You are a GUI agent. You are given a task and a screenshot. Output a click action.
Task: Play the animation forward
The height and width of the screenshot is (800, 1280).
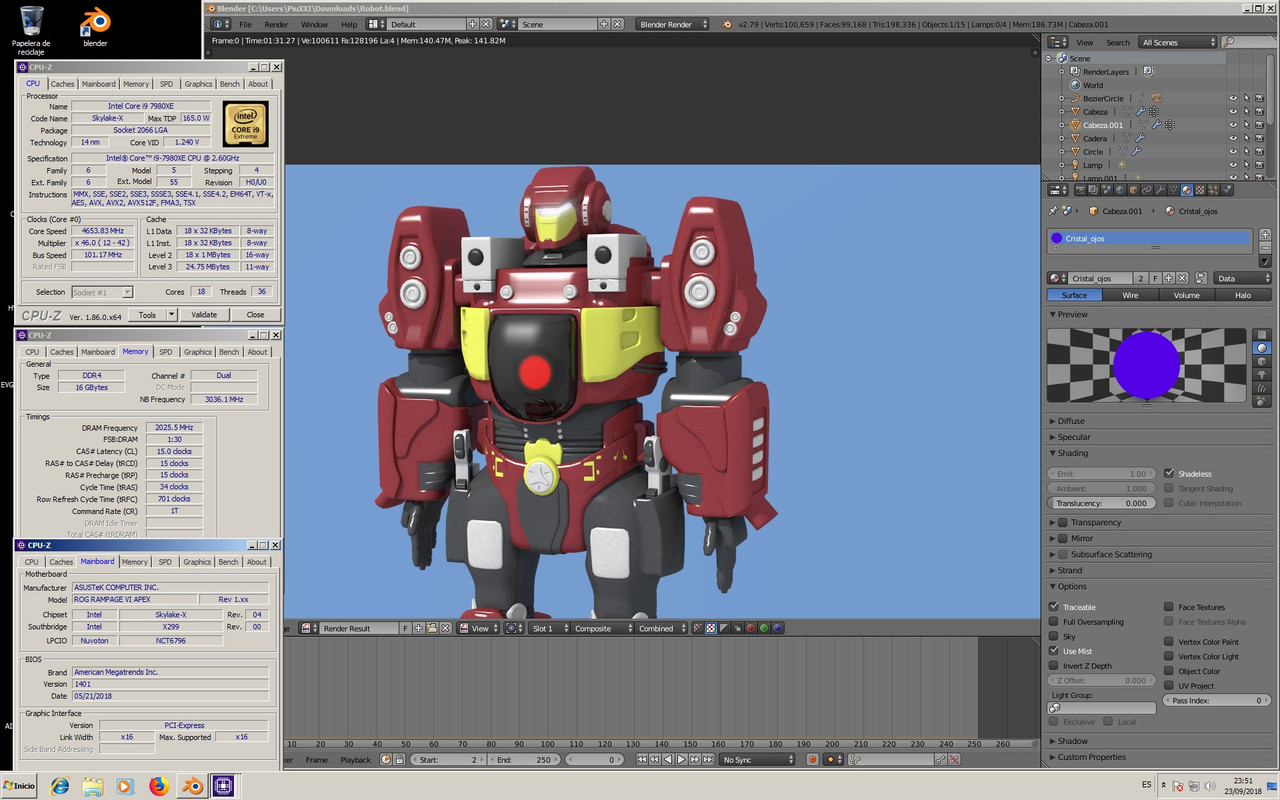(x=681, y=760)
